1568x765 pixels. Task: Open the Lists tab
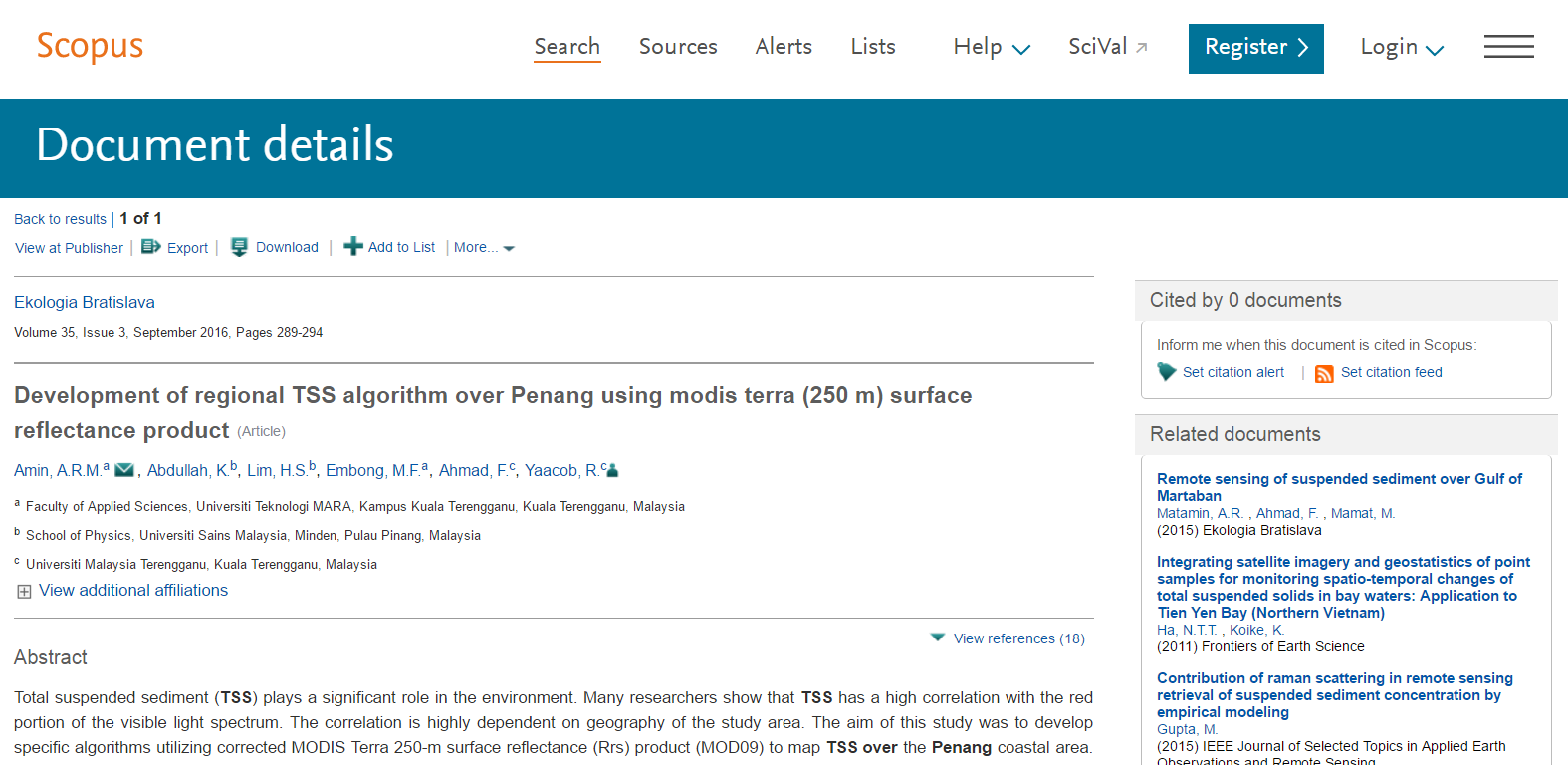pyautogui.click(x=873, y=47)
